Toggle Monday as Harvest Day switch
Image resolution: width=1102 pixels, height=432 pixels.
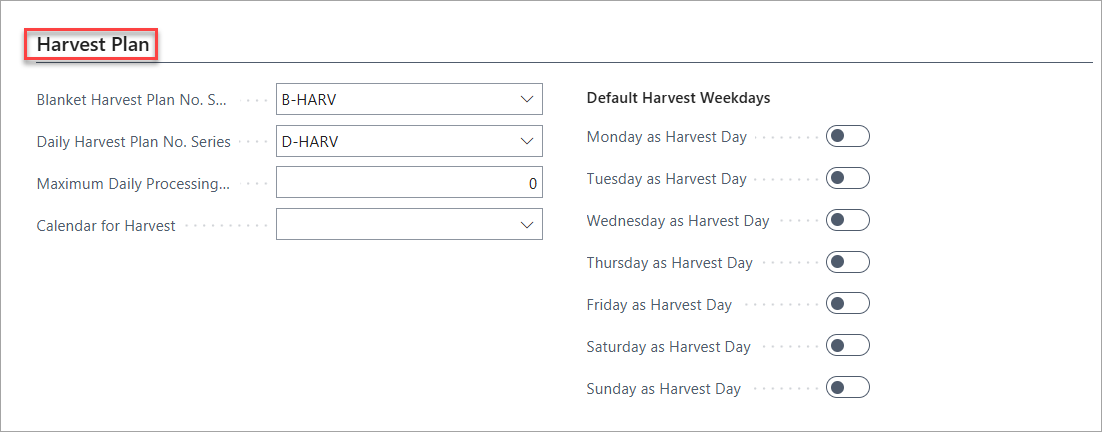(848, 136)
